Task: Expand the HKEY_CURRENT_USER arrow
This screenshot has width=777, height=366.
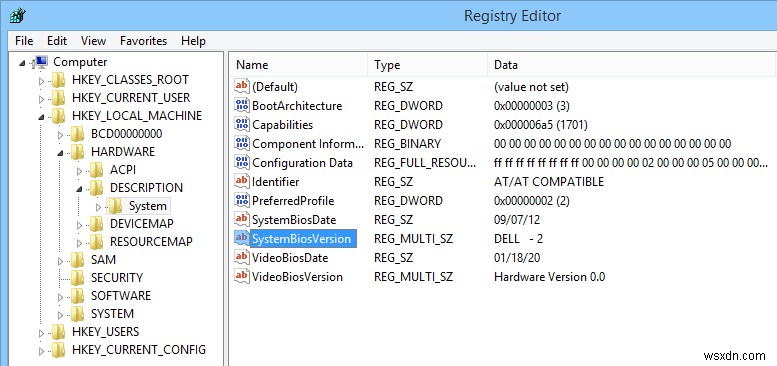Action: click(41, 98)
